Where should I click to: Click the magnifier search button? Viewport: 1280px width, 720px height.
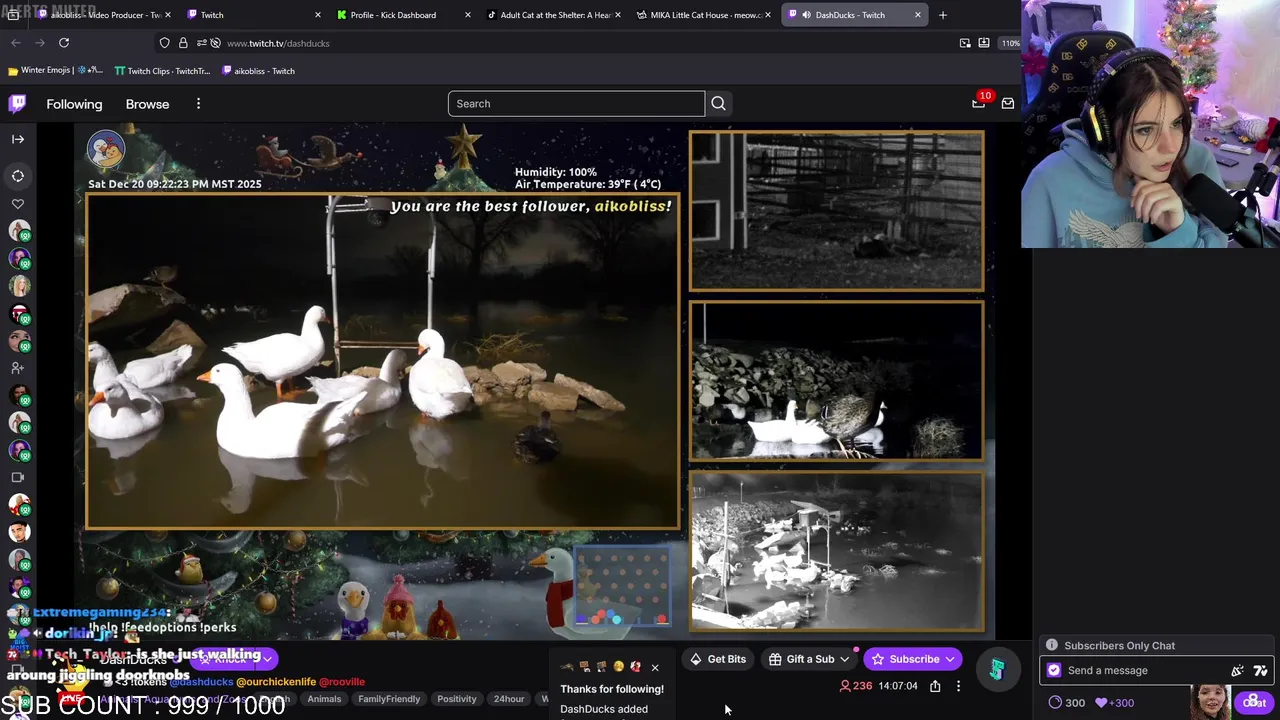pyautogui.click(x=718, y=104)
